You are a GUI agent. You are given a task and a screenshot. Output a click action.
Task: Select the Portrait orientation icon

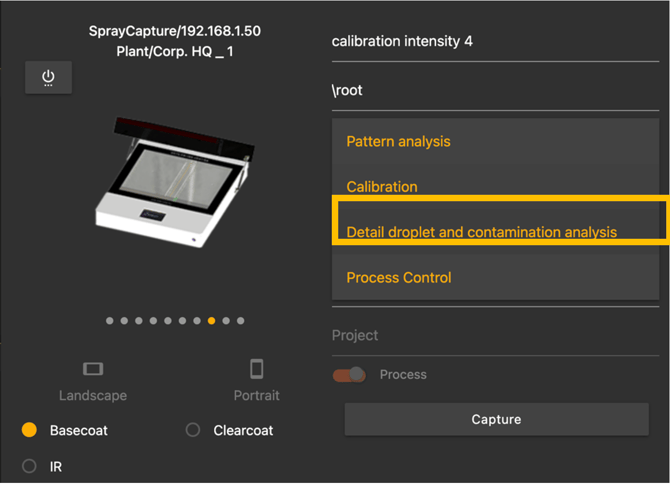(x=256, y=370)
